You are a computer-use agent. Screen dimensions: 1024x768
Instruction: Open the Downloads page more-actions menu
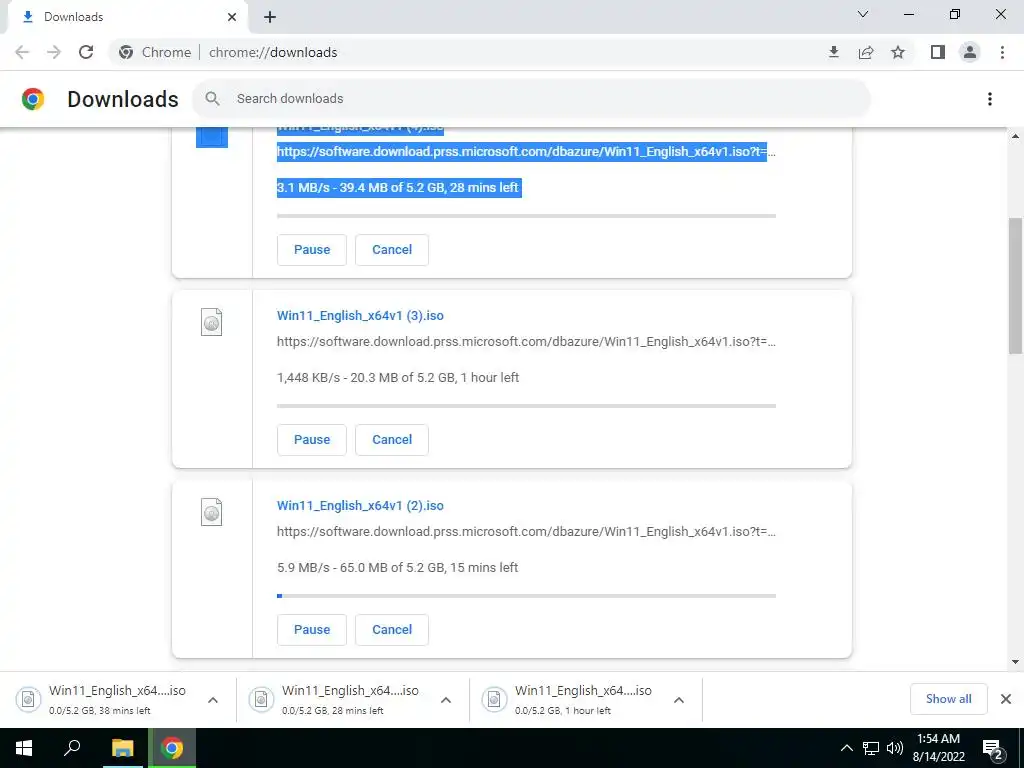point(990,99)
